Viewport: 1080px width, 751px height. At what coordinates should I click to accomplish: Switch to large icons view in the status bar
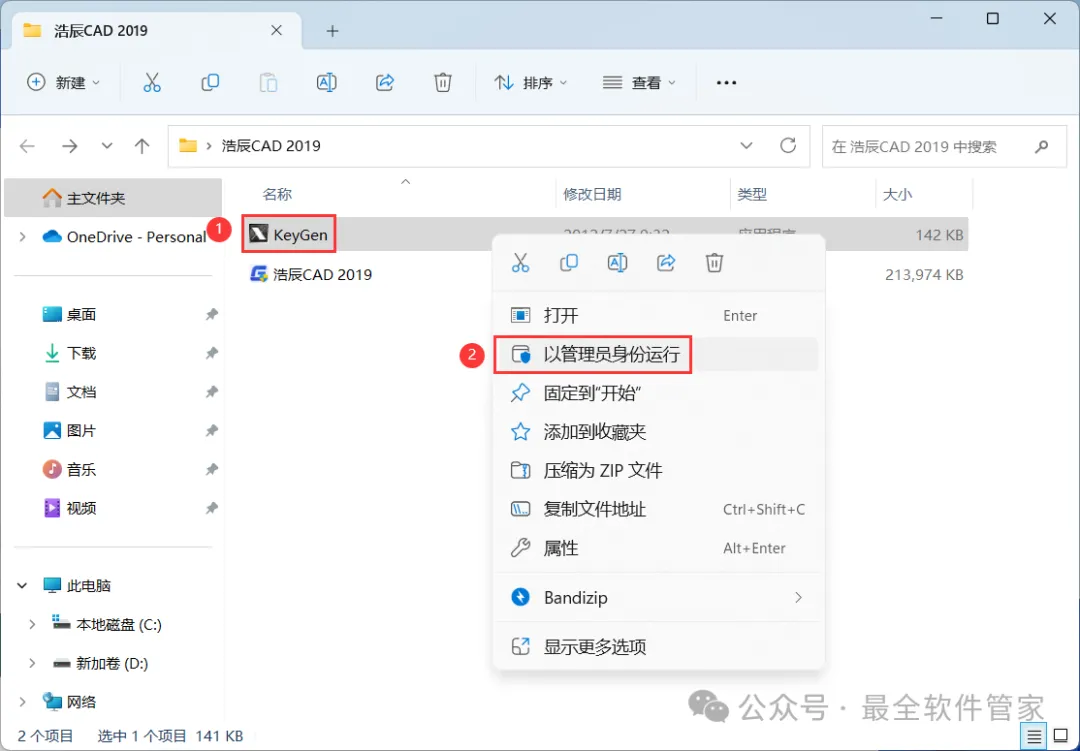pos(1061,737)
